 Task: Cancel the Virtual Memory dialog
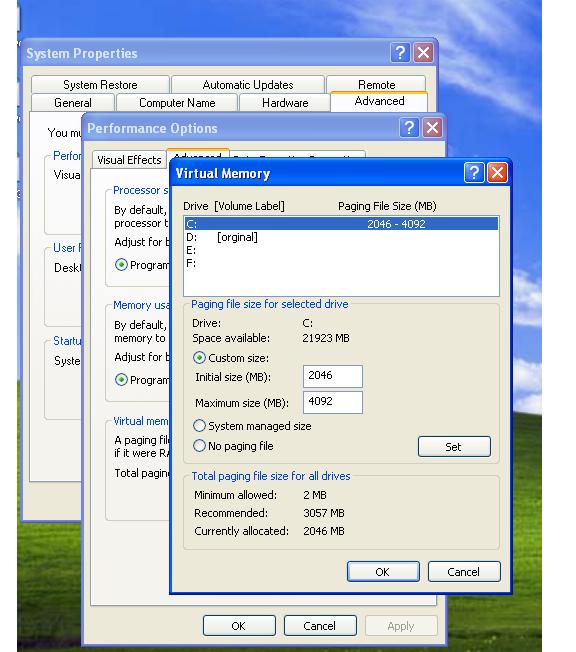click(464, 572)
